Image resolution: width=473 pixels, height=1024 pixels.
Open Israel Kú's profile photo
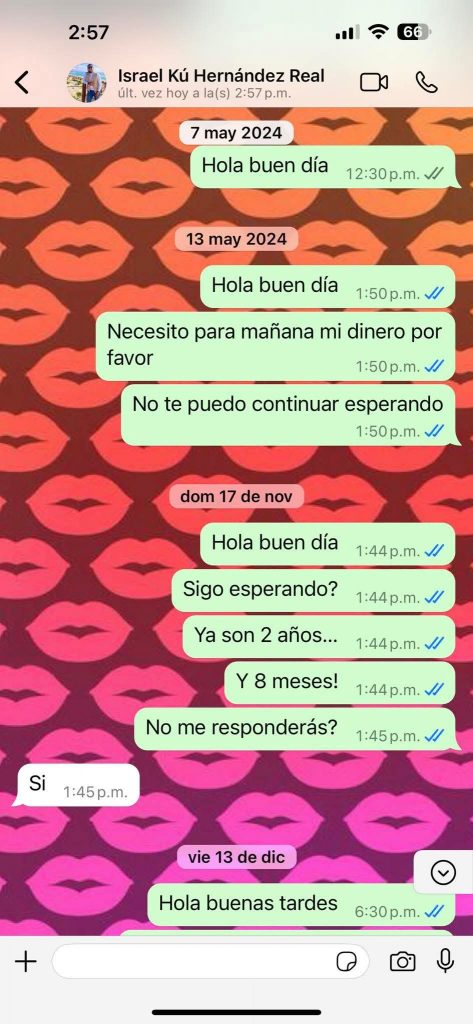coord(87,83)
